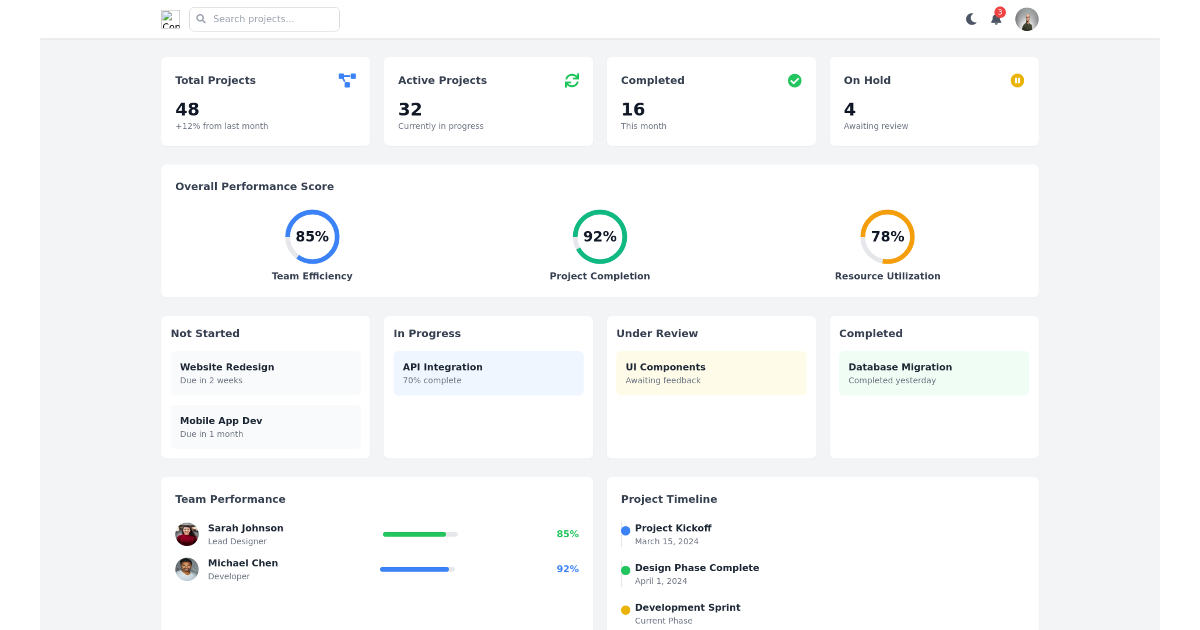
Task: Click the Active Projects refresh icon
Action: tap(571, 80)
